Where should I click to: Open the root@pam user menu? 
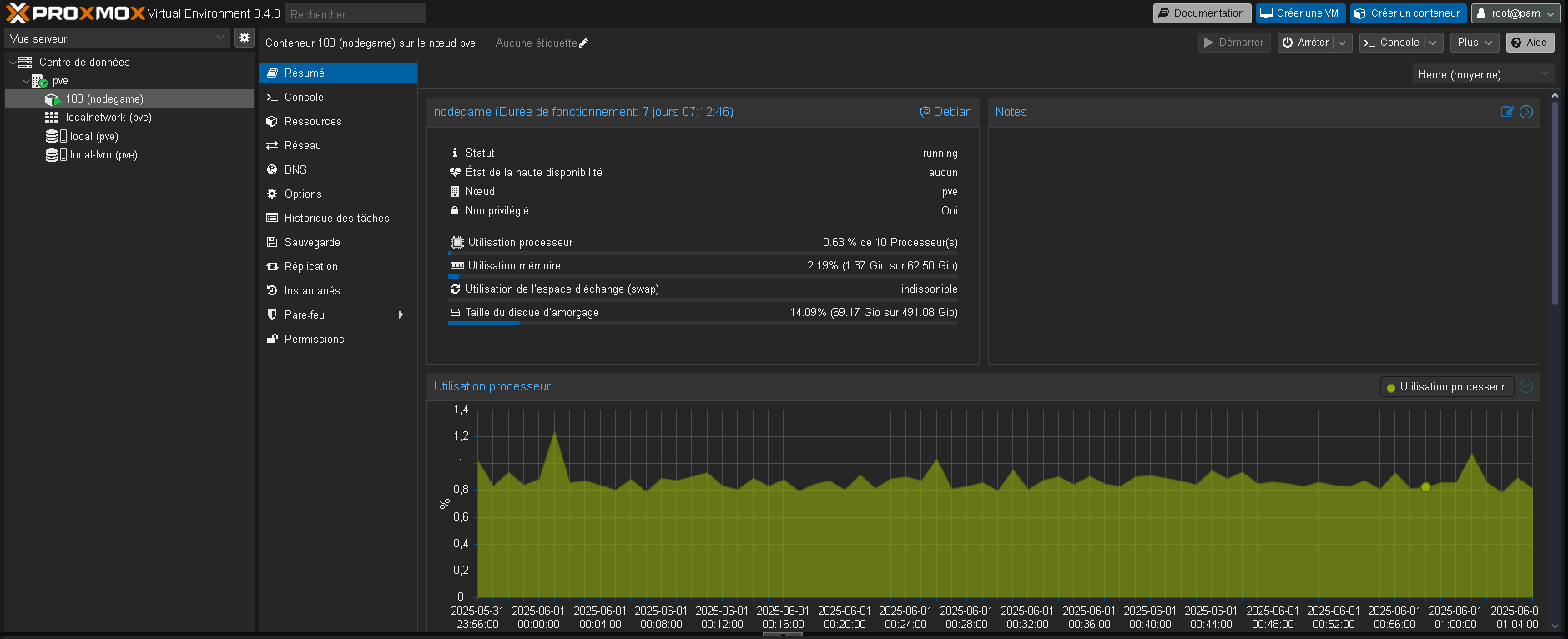pyautogui.click(x=1515, y=13)
